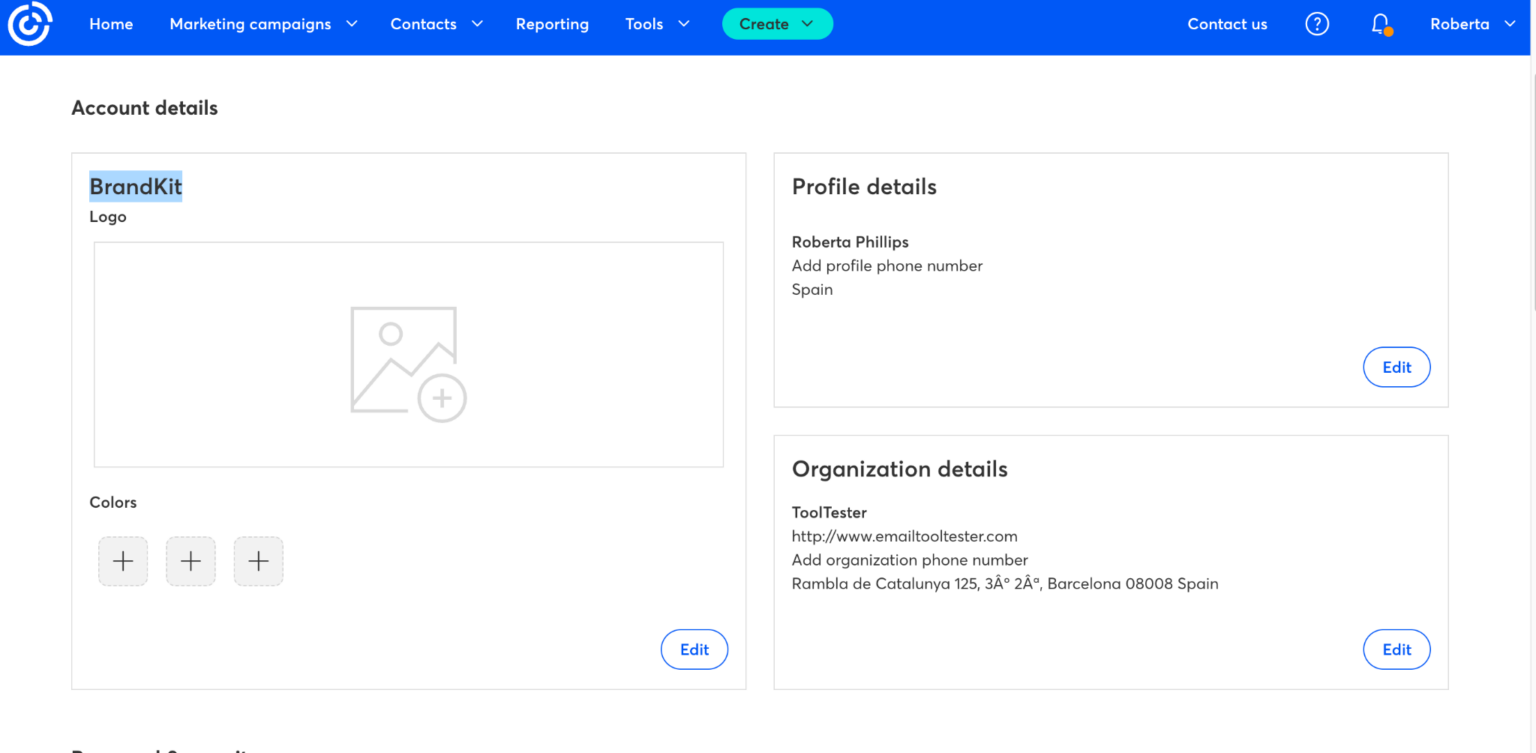The image size is (1536, 753).
Task: Open the emailtooltester.com website link
Action: [x=904, y=536]
